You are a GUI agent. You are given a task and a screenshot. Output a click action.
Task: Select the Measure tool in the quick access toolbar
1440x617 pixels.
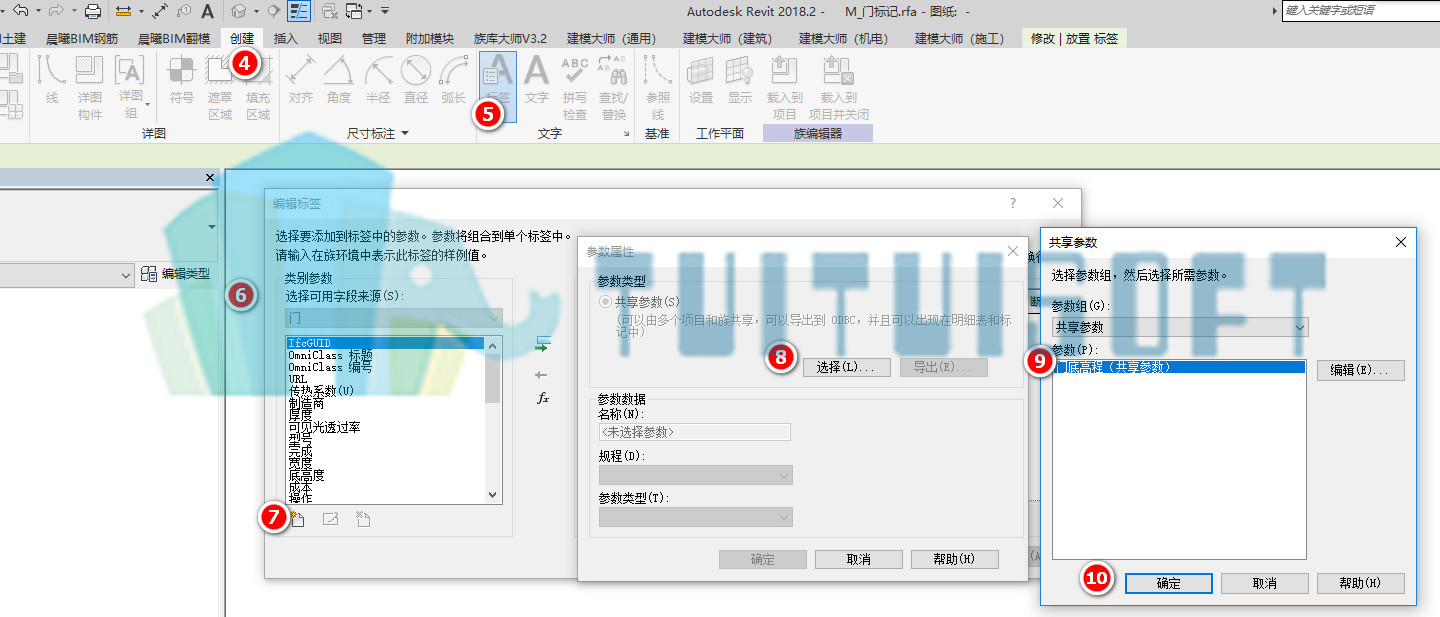(123, 11)
